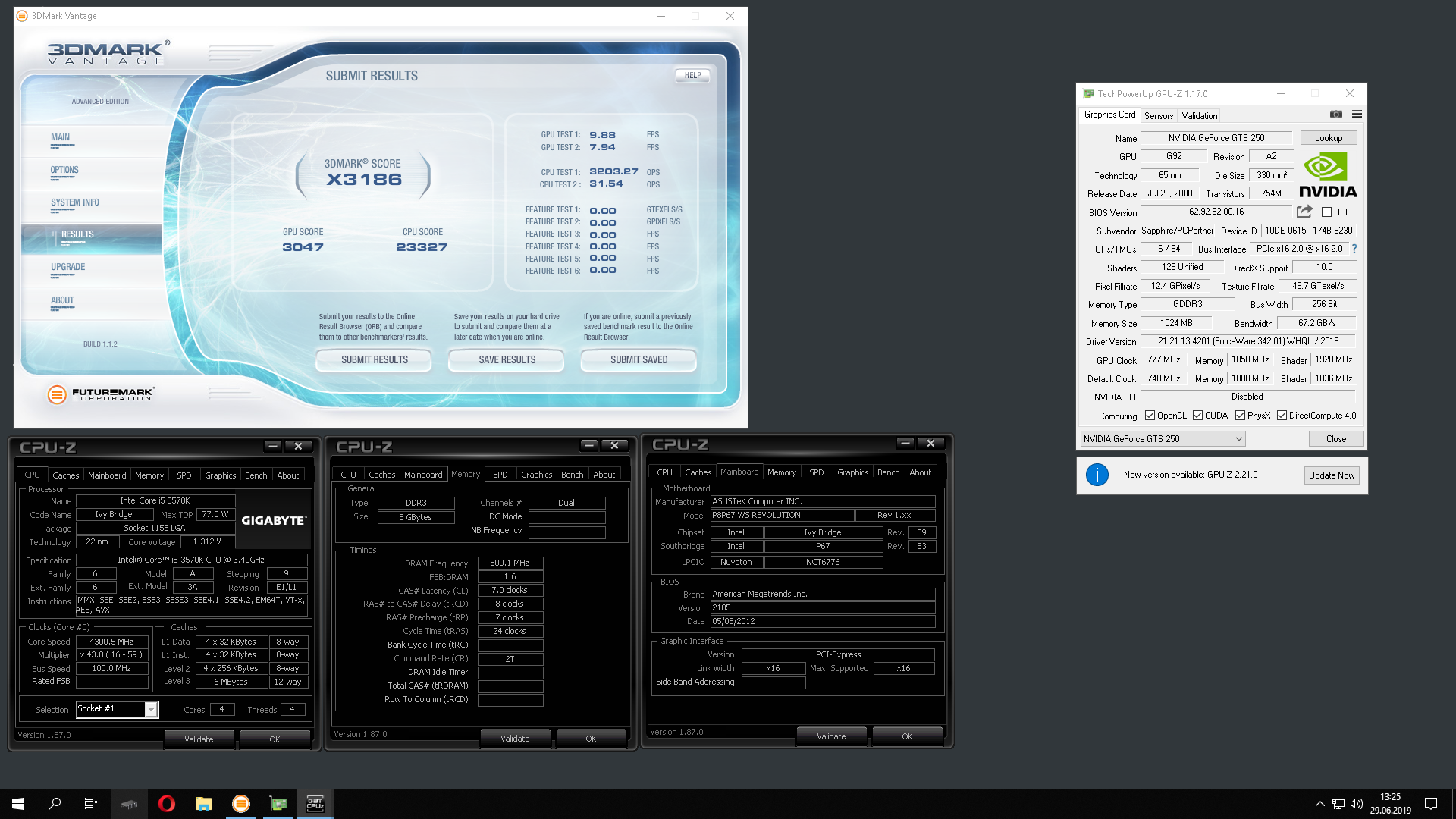
Task: Open Mainboard tab in Memory CPU-Z window
Action: pos(423,475)
